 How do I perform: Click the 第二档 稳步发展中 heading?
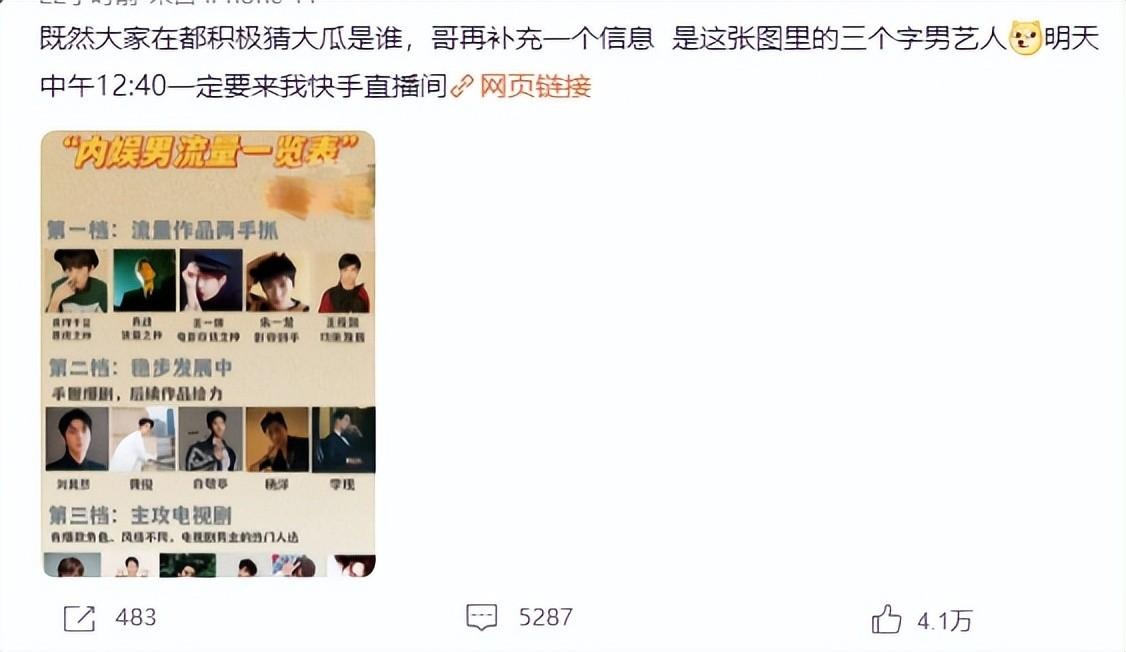140,368
